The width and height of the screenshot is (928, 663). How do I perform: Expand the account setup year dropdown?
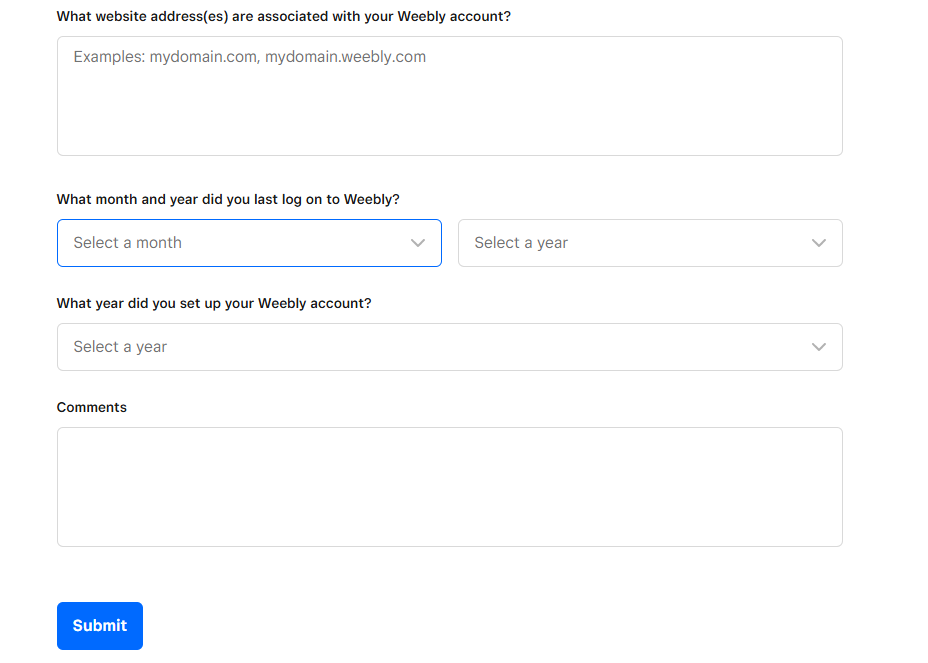[x=450, y=347]
